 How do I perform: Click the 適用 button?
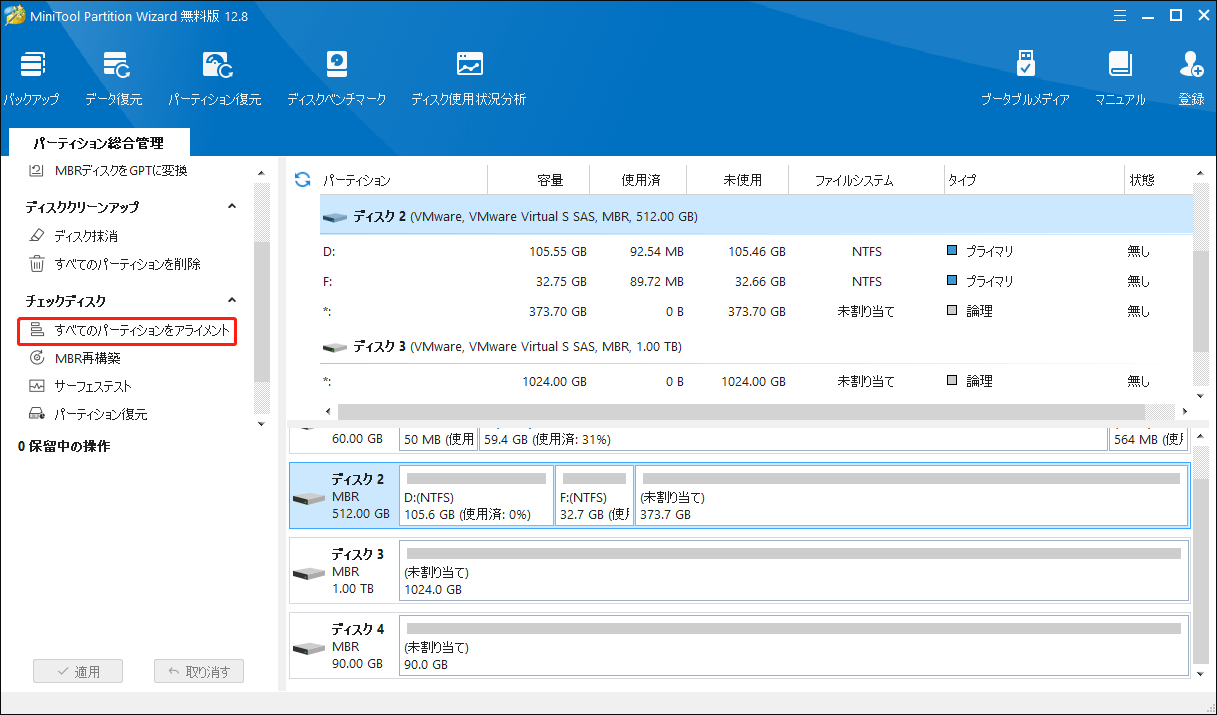(78, 672)
